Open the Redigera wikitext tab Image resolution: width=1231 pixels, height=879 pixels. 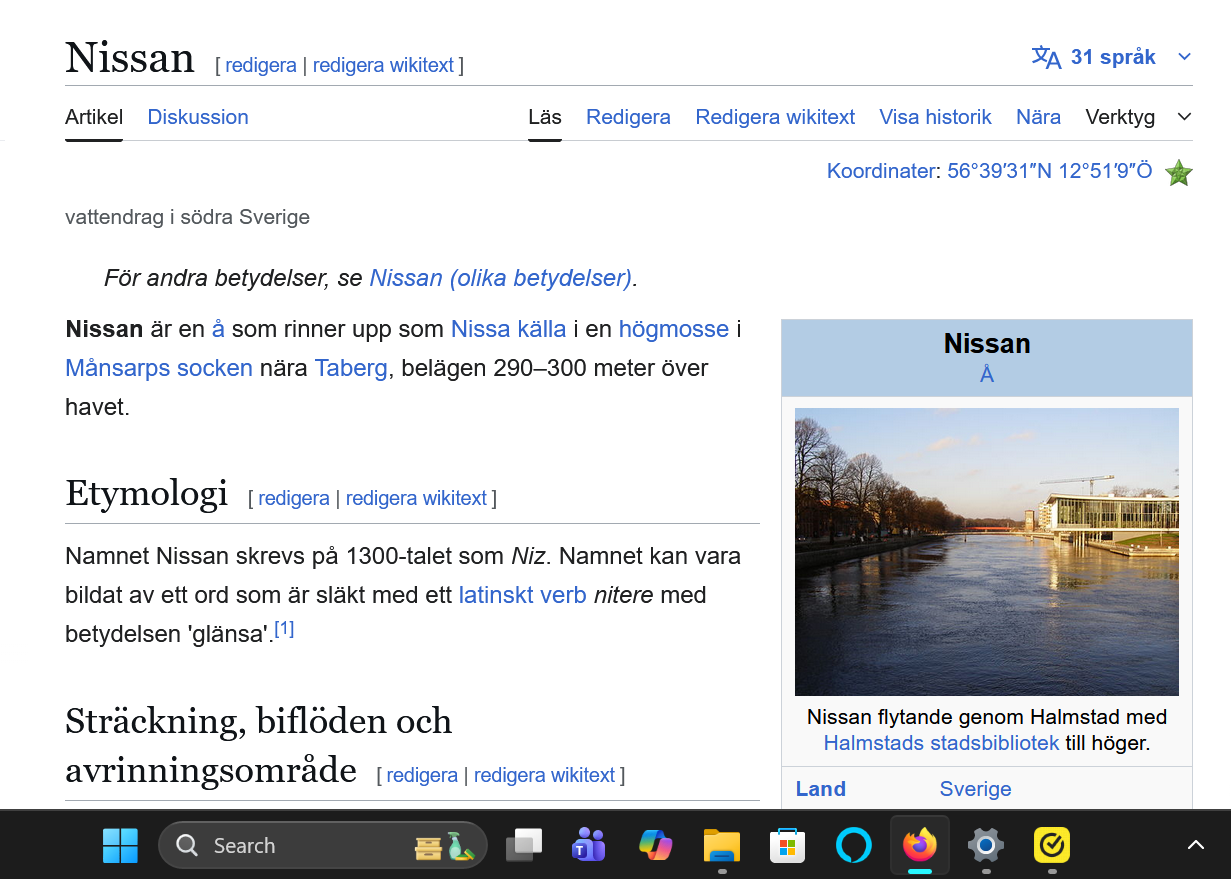[775, 117]
